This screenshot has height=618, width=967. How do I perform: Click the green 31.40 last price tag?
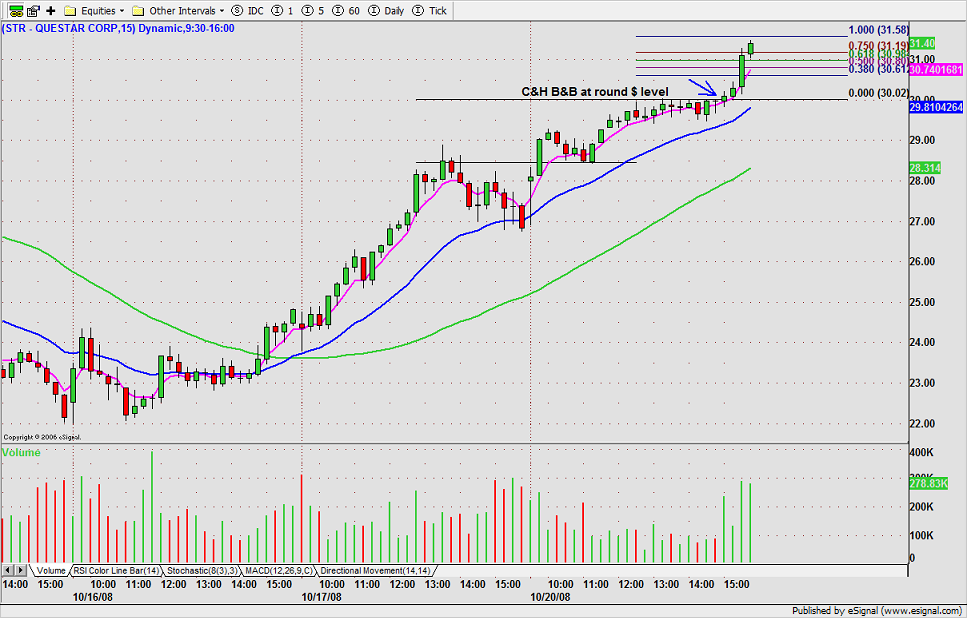click(x=922, y=43)
